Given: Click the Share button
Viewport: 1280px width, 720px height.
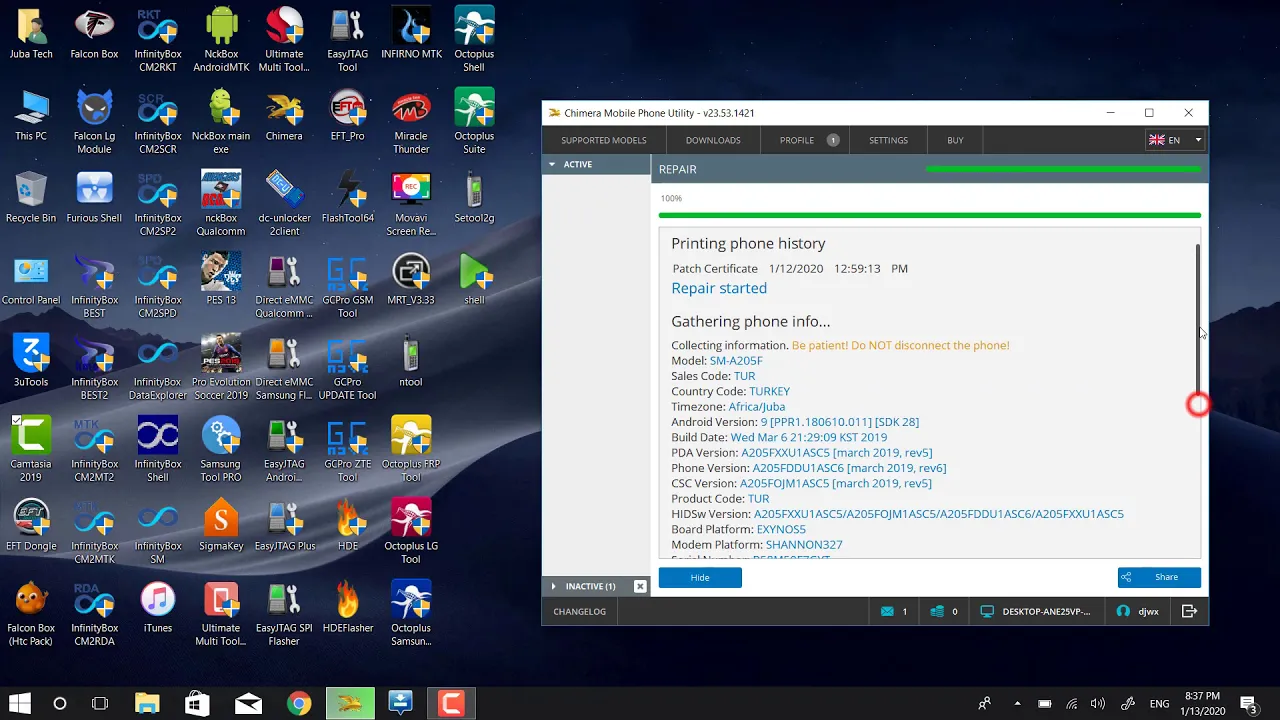Looking at the screenshot, I should (x=1159, y=577).
